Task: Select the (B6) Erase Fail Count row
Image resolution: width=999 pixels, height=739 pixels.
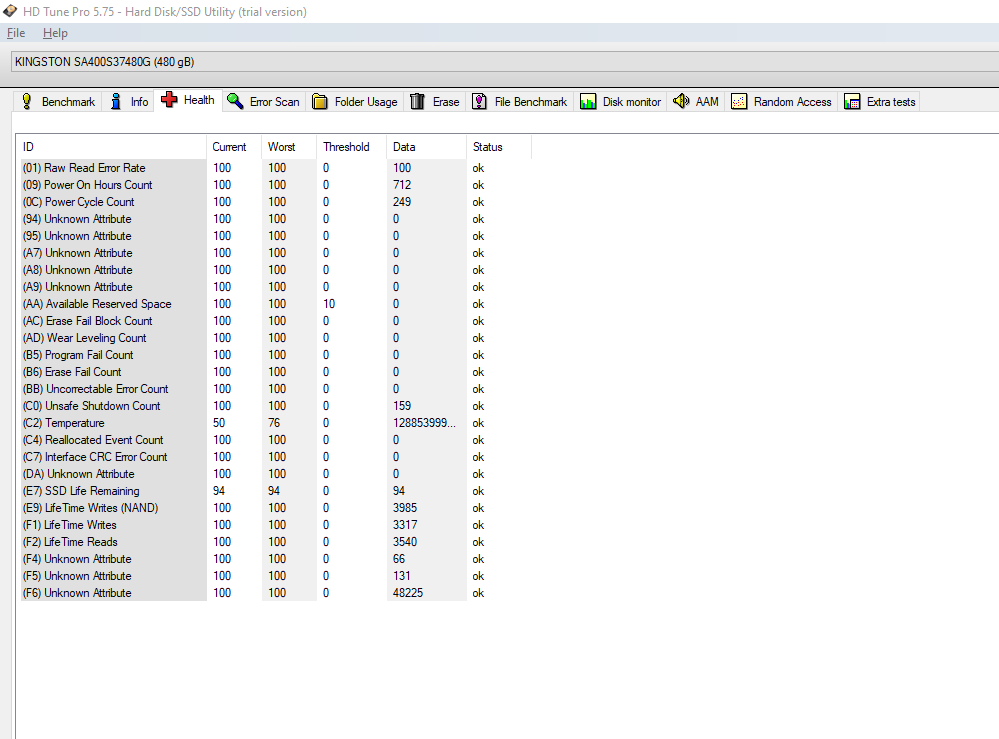Action: (275, 371)
